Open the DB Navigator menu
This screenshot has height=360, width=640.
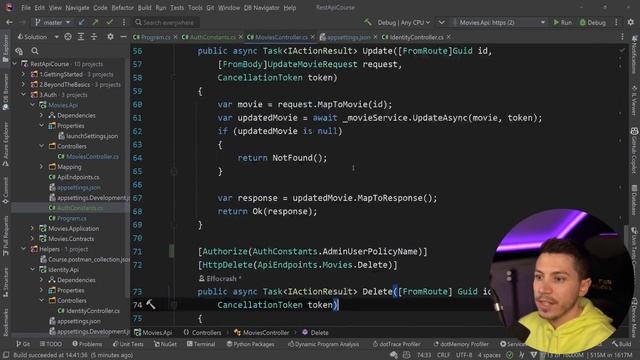pyautogui.click(x=261, y=7)
